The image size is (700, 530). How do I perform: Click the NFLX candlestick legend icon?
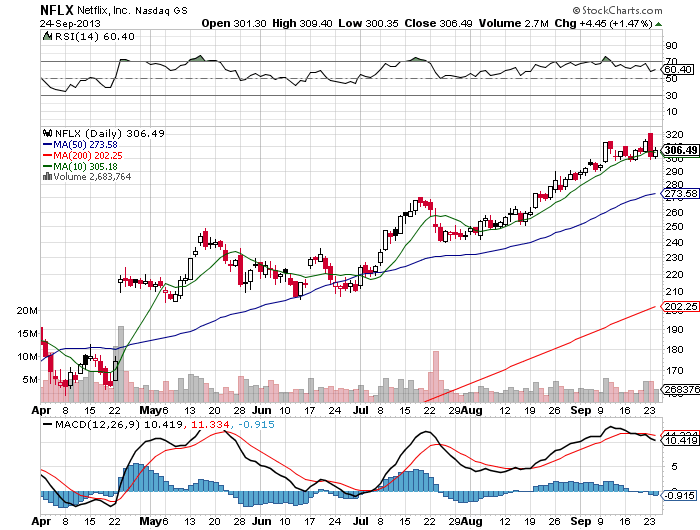(x=47, y=133)
